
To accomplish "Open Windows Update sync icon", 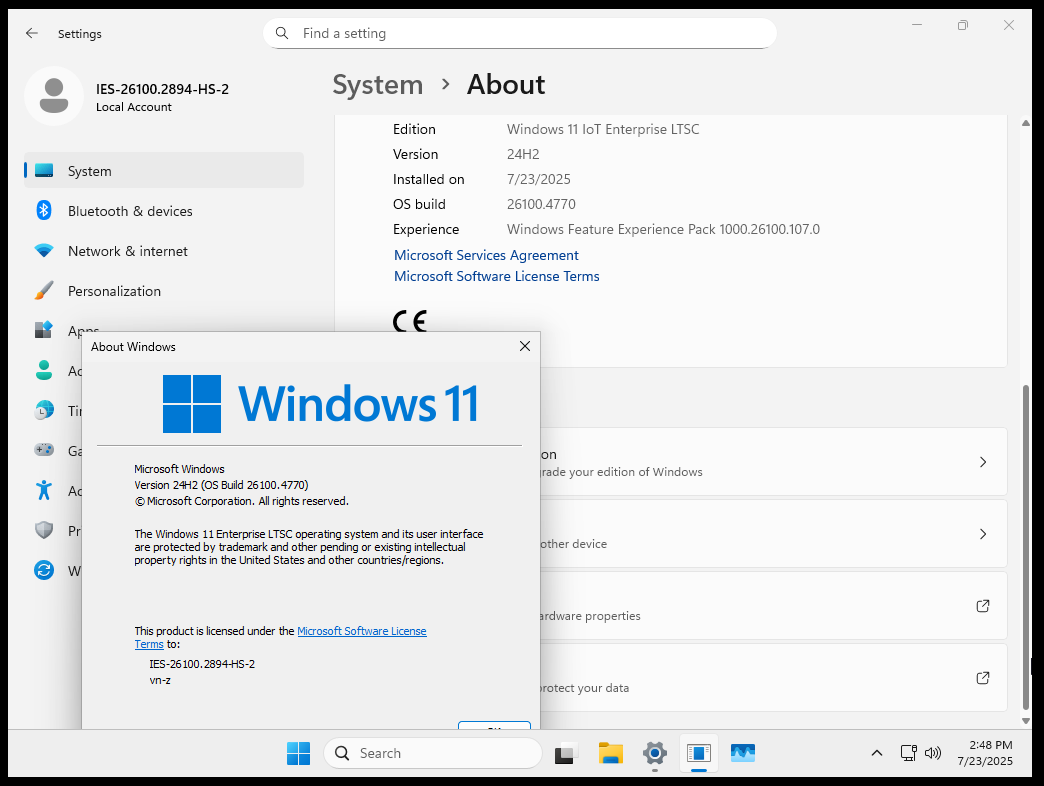I will coord(44,570).
